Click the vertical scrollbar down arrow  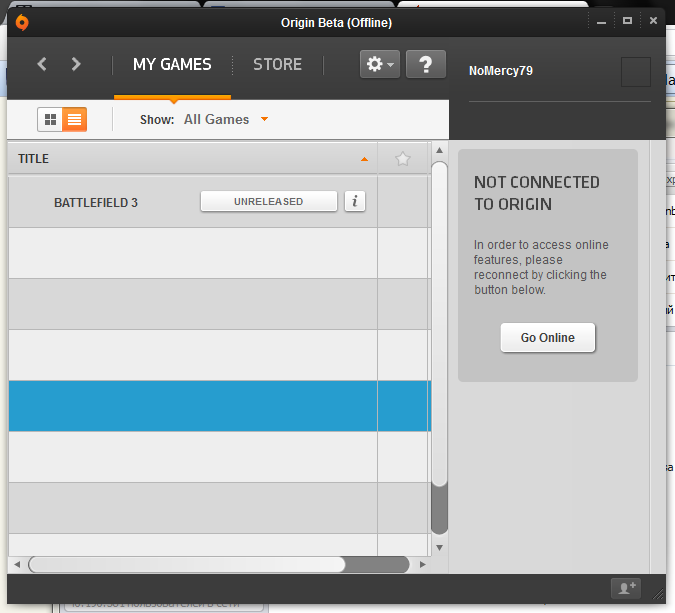click(x=440, y=548)
